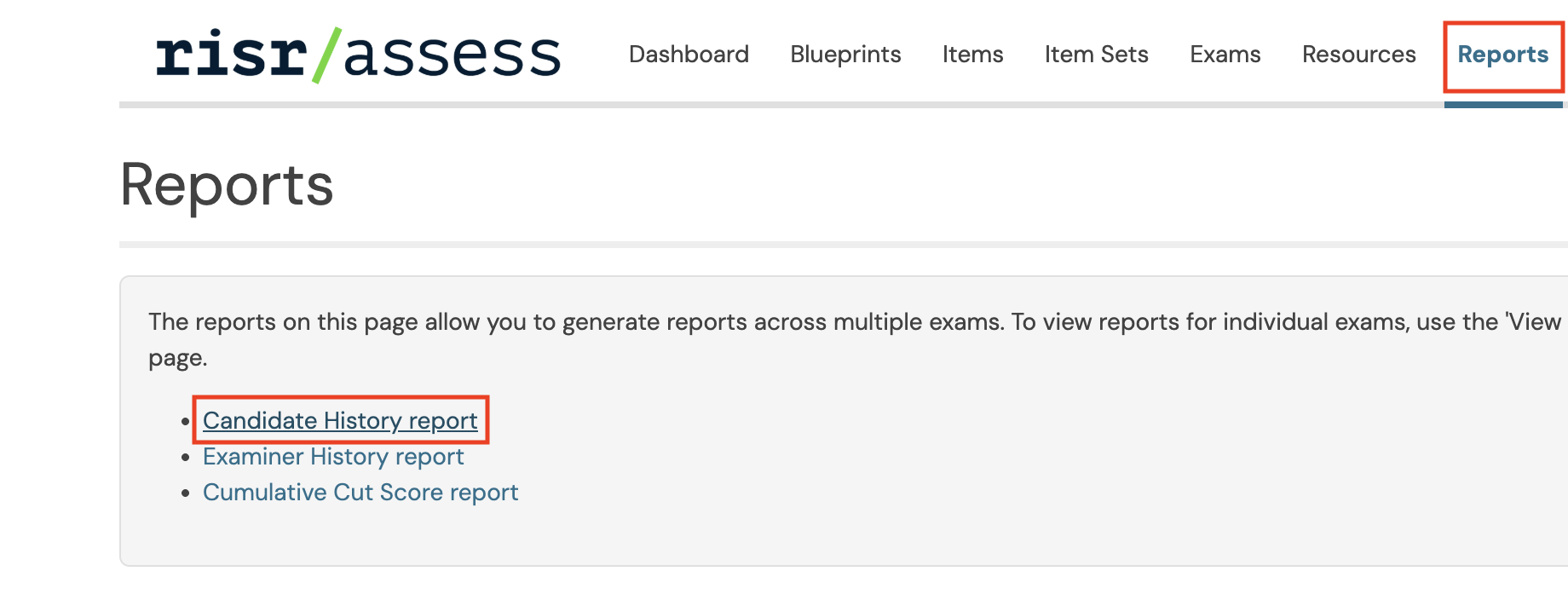
Task: Open the Candidate History report link
Action: click(x=340, y=420)
